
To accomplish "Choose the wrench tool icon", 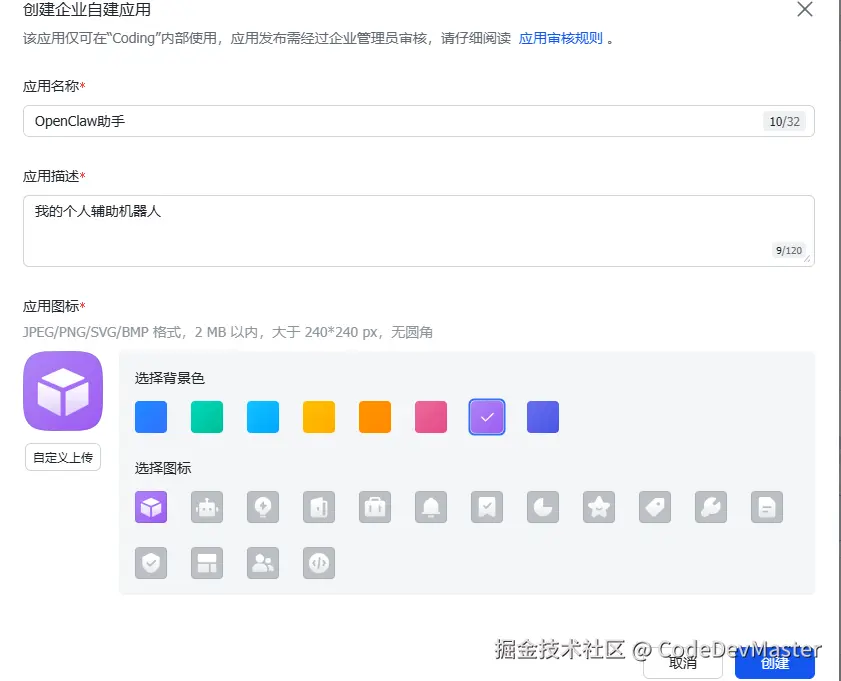I will pyautogui.click(x=711, y=508).
